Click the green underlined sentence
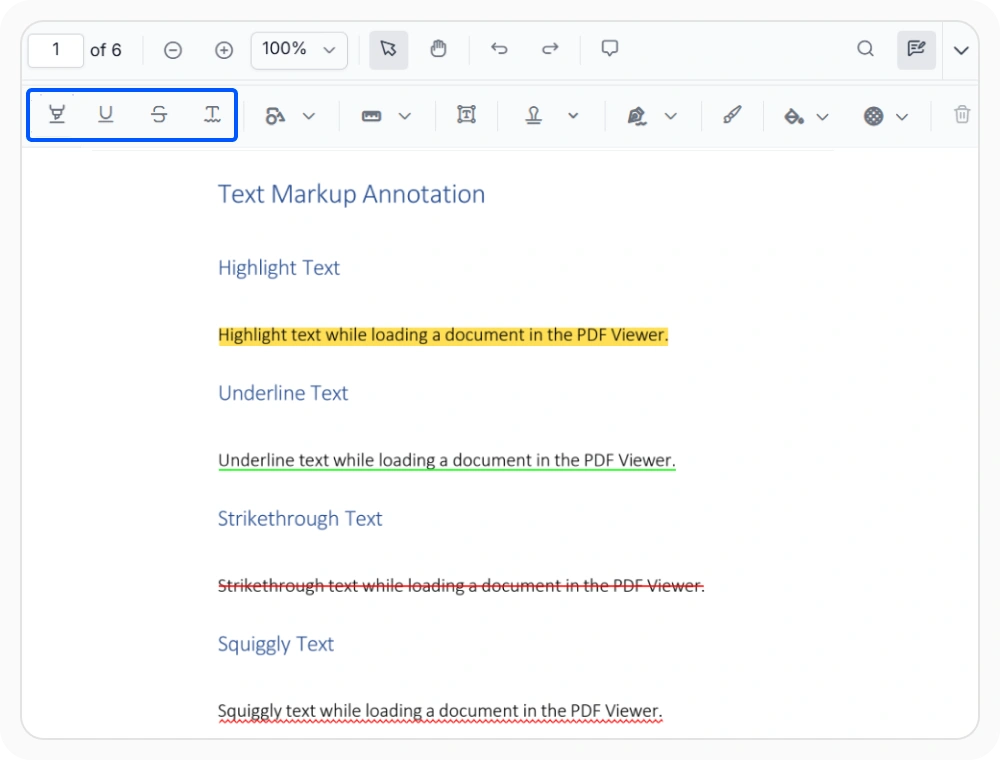 pyautogui.click(x=446, y=460)
